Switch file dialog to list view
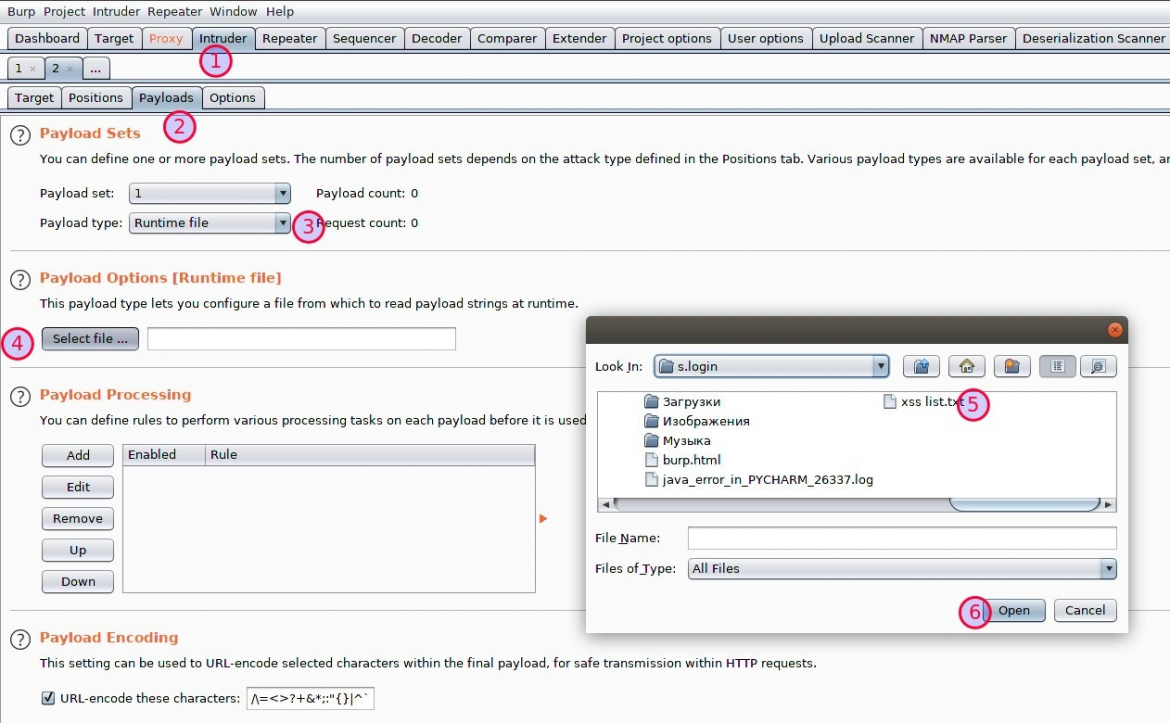1170x723 pixels. pyautogui.click(x=1057, y=366)
